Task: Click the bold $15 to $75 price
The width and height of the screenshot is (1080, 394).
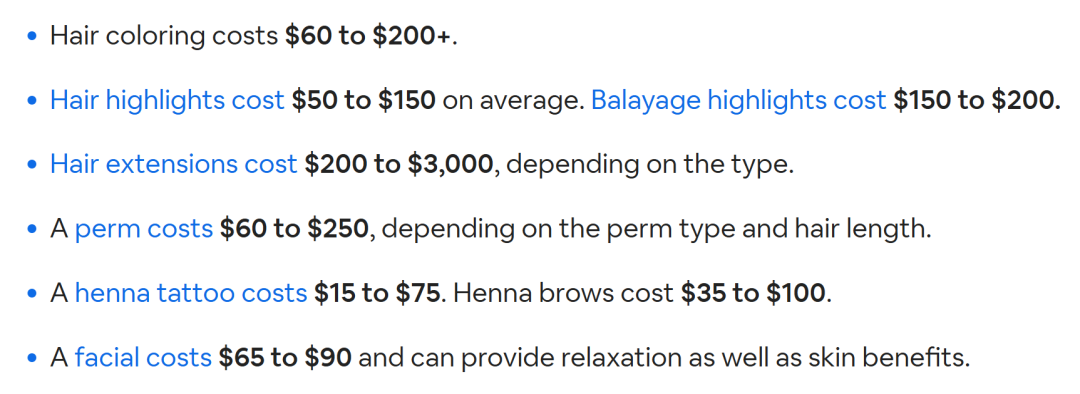Action: click(377, 293)
